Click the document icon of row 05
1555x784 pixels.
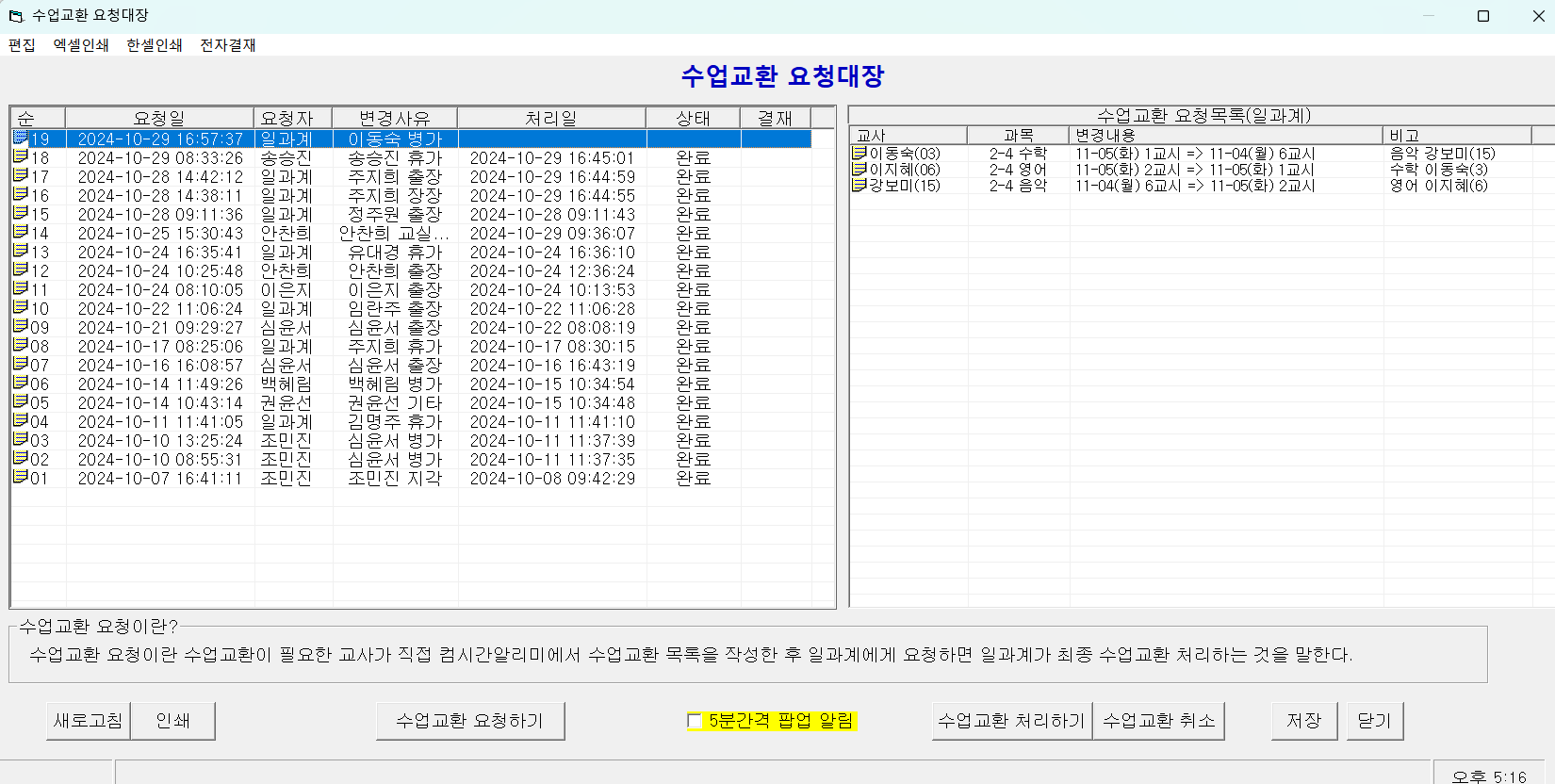coord(21,401)
